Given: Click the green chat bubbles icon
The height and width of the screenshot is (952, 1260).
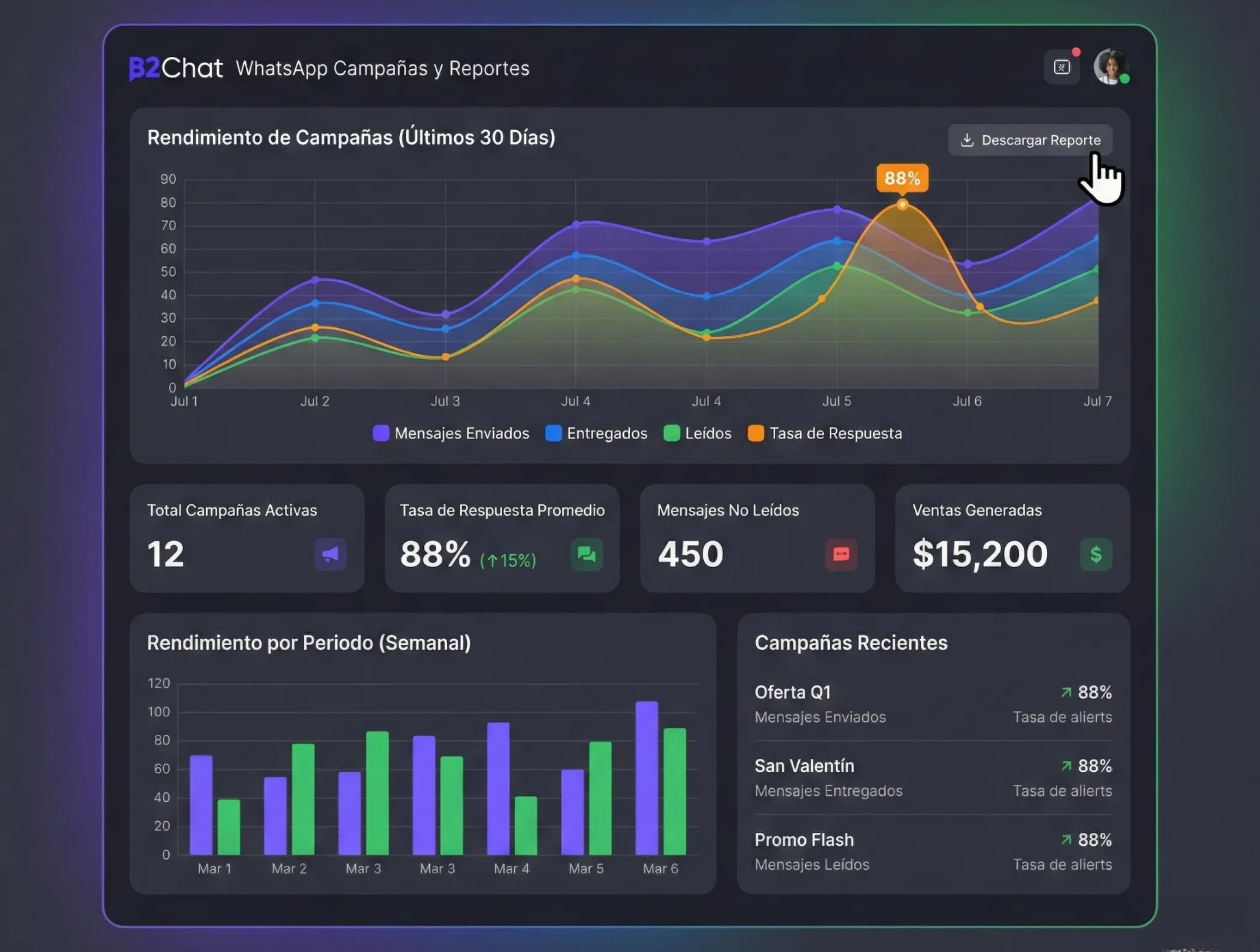Looking at the screenshot, I should (x=586, y=554).
